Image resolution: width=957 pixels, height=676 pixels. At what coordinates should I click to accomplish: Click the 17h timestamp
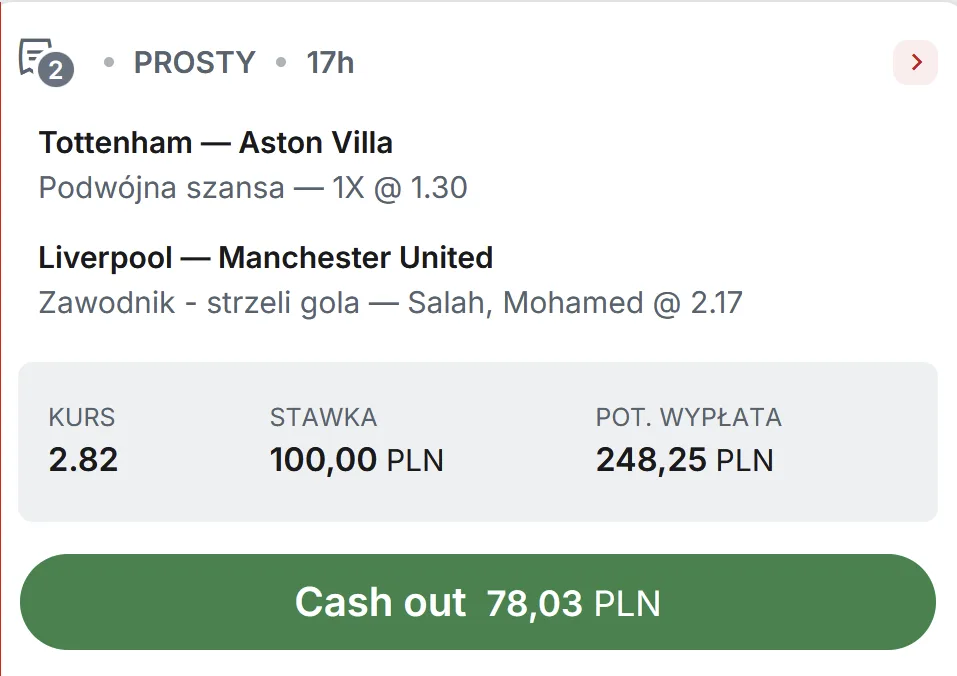(x=330, y=63)
